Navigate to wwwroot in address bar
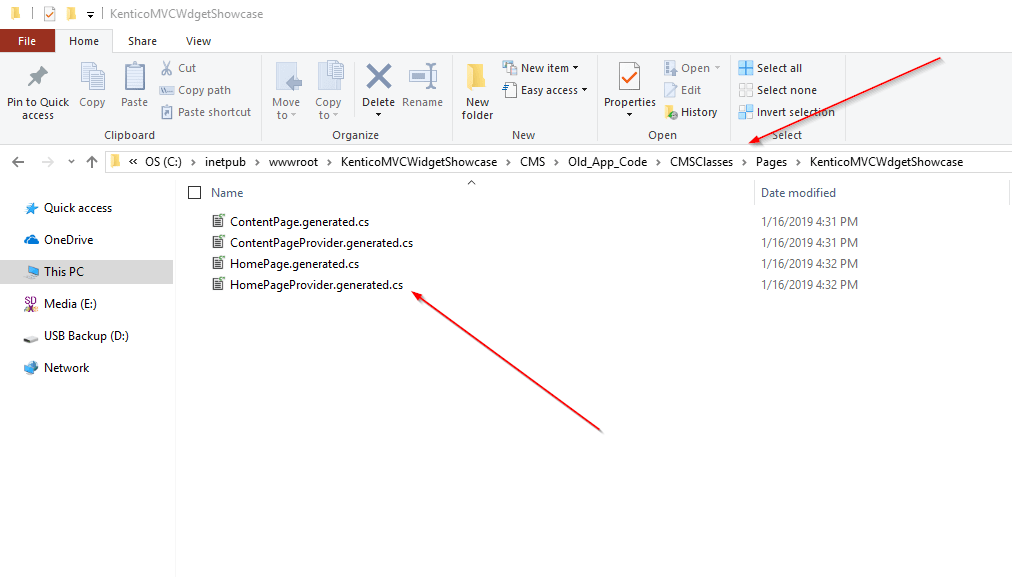 (294, 162)
